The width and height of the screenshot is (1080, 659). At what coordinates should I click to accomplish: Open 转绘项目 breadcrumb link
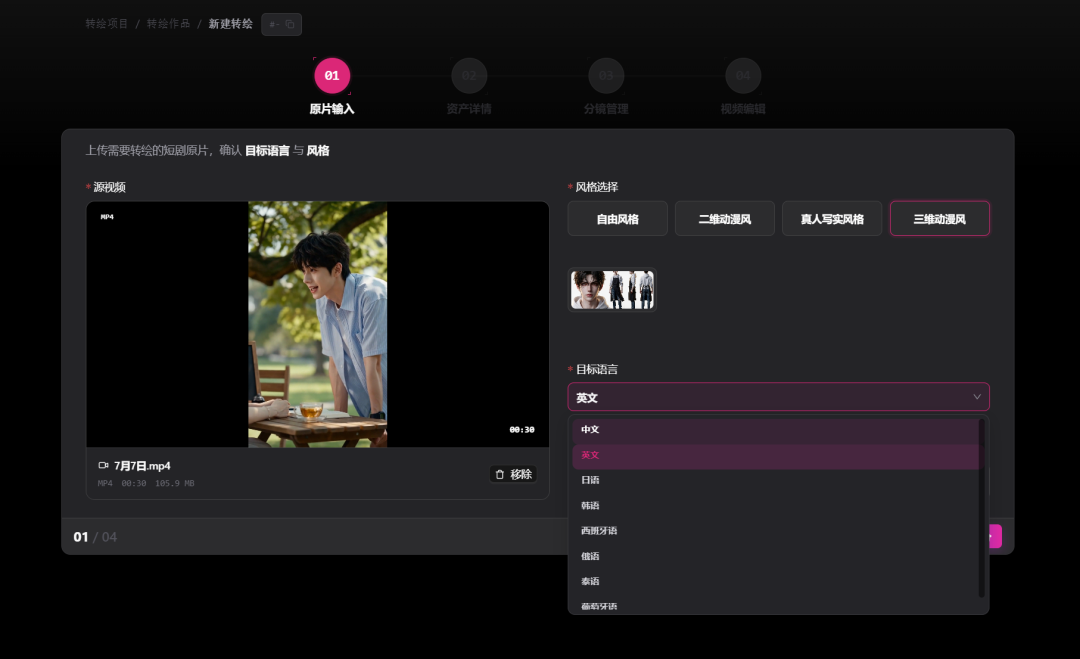coord(107,24)
